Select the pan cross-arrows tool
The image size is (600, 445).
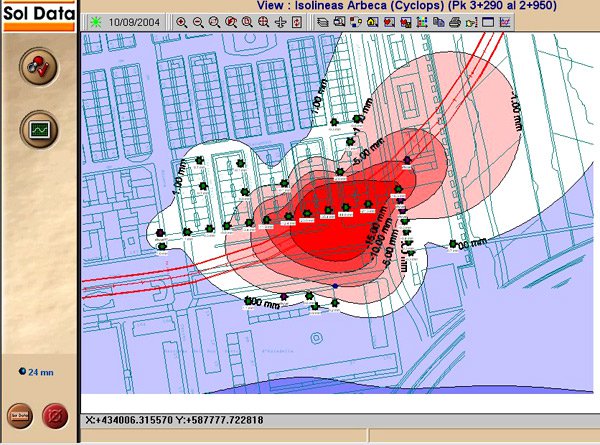click(x=280, y=22)
